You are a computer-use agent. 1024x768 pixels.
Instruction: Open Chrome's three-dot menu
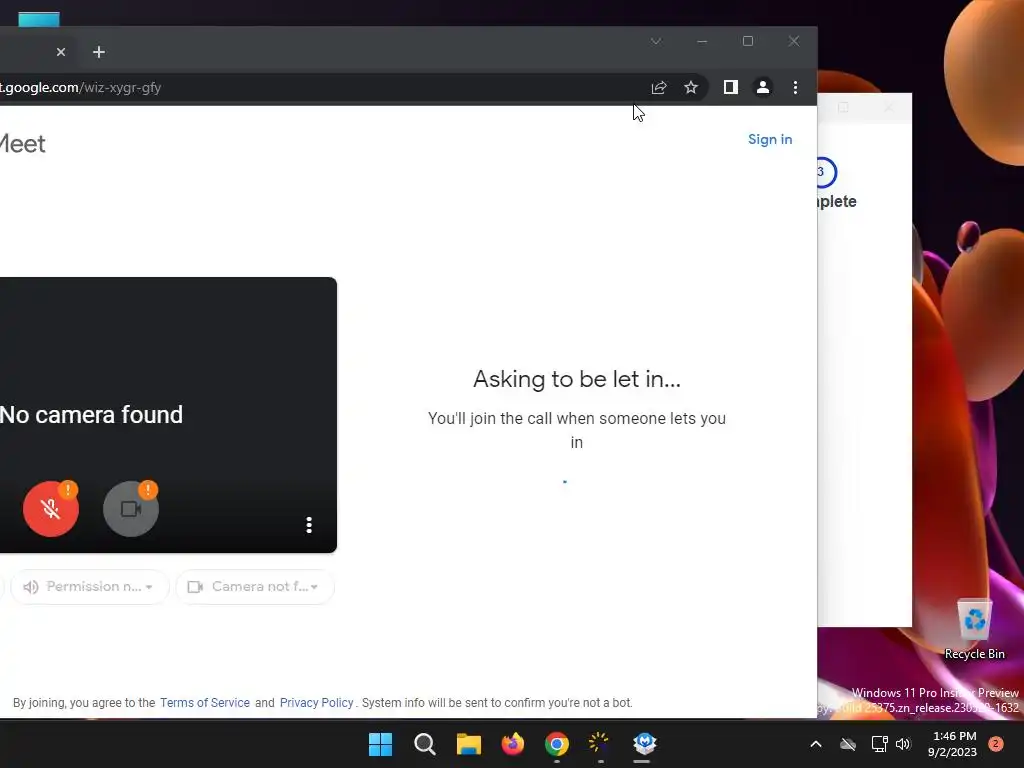pos(795,88)
